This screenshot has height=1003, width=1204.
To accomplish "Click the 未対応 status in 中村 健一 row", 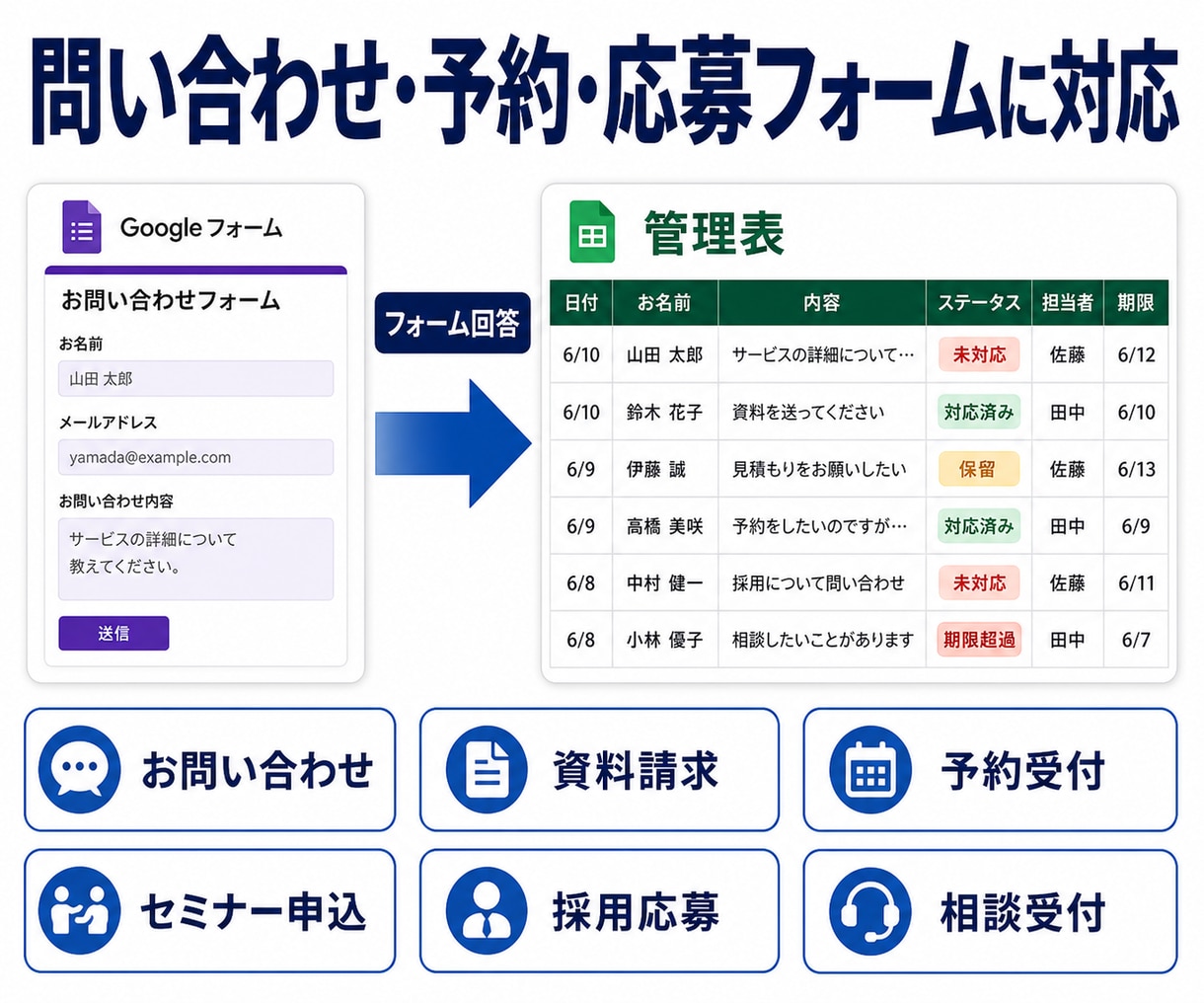I will pyautogui.click(x=979, y=583).
